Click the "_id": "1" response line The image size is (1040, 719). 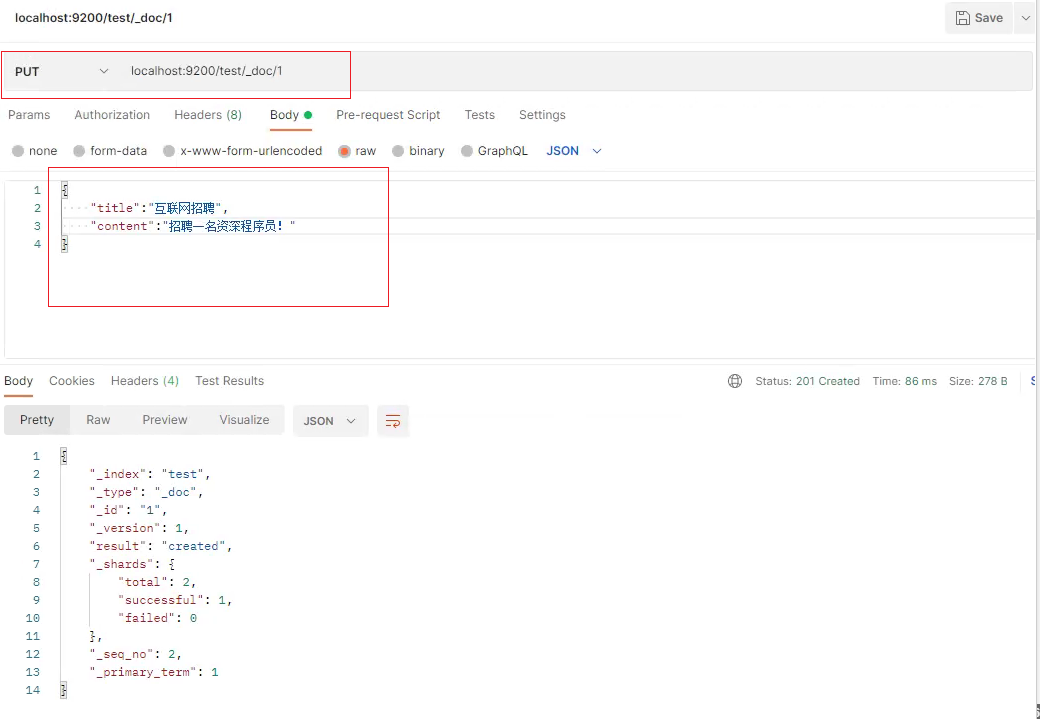129,510
